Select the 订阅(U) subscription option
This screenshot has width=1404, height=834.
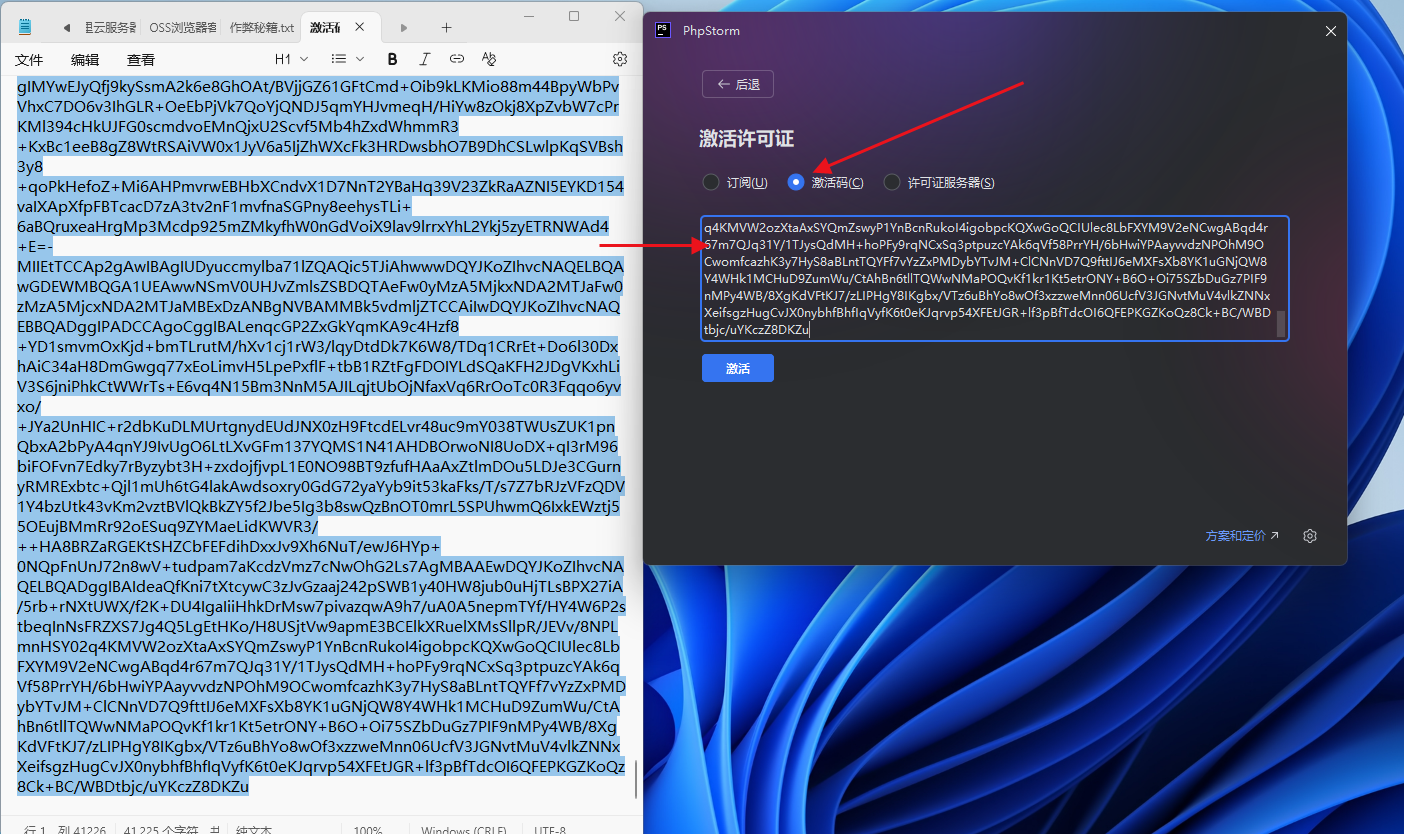click(x=735, y=182)
